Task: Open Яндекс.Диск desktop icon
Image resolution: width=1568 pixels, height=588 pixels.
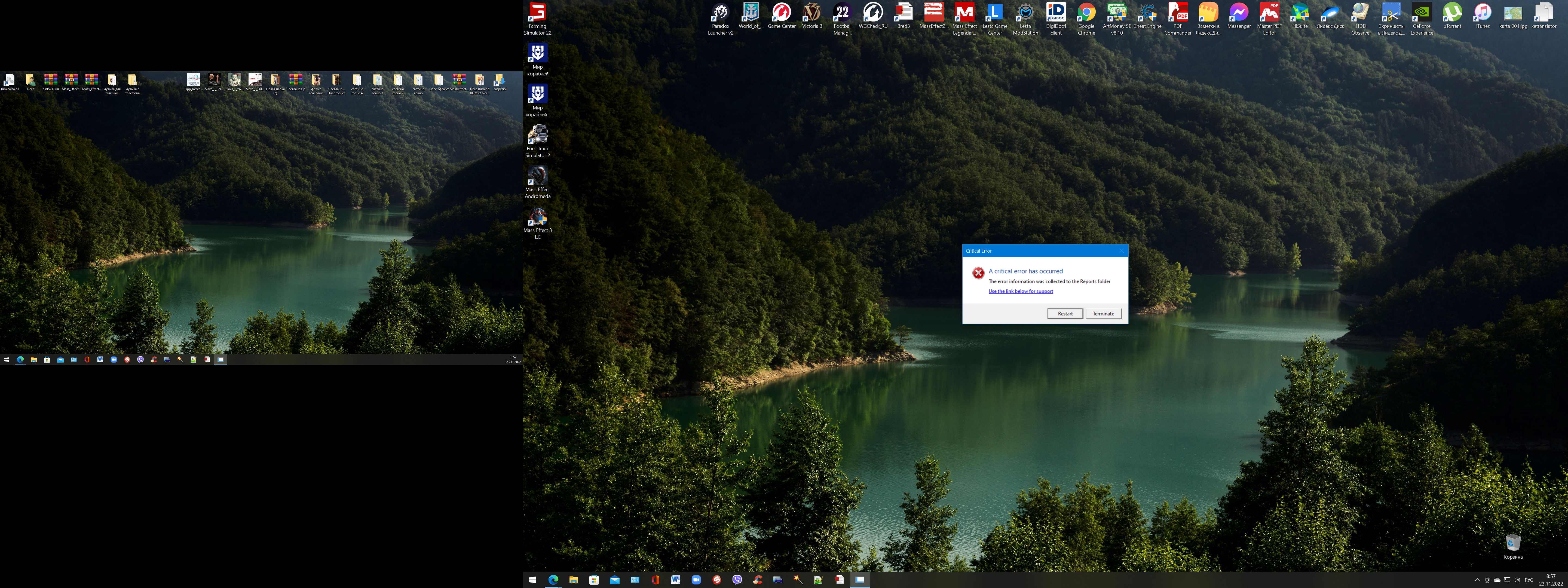Action: point(1330,16)
